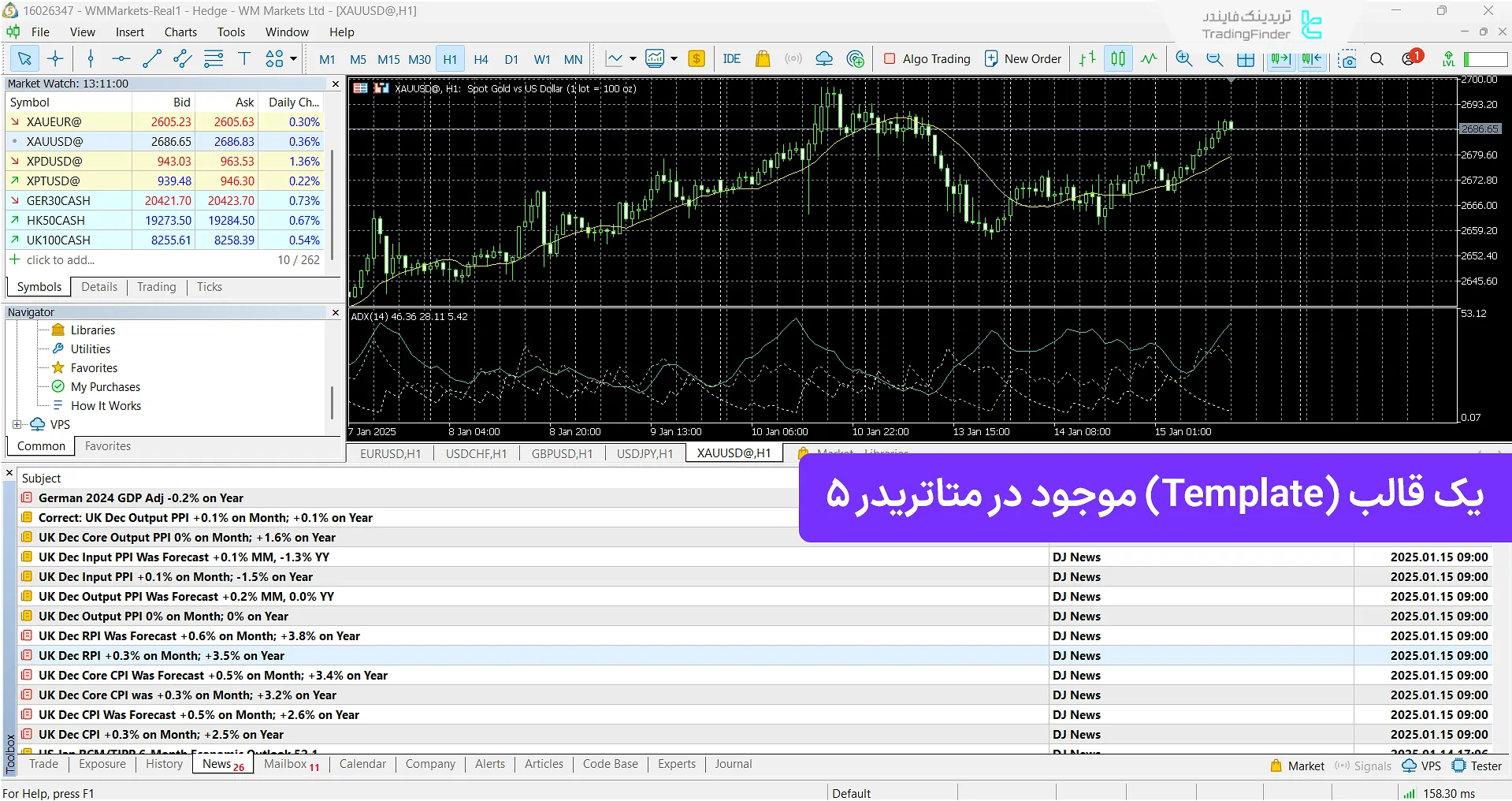Enable chart auto scroll
The image size is (1512, 801).
pyautogui.click(x=1280, y=58)
